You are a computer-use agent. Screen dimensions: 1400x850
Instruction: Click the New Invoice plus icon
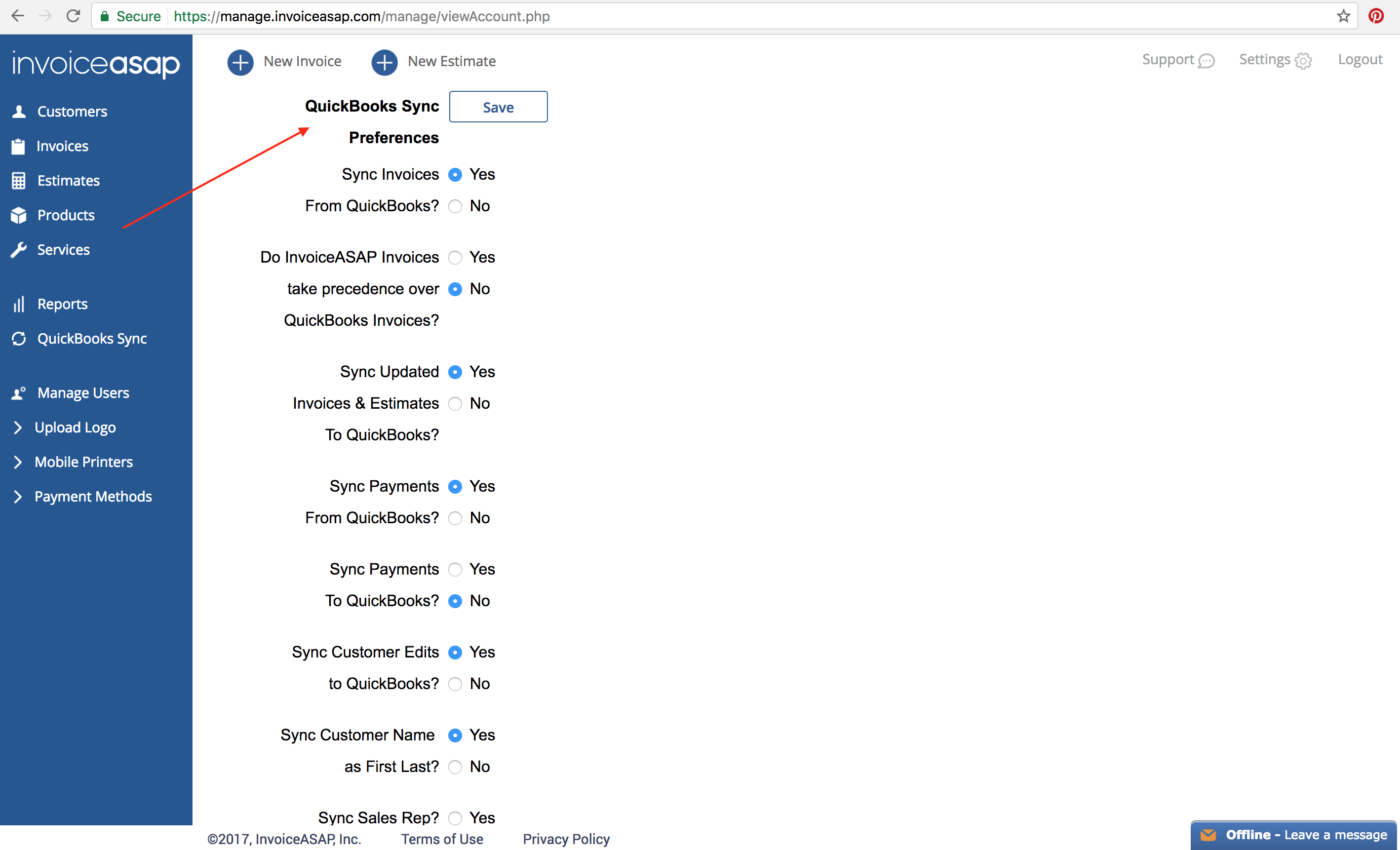pyautogui.click(x=240, y=62)
